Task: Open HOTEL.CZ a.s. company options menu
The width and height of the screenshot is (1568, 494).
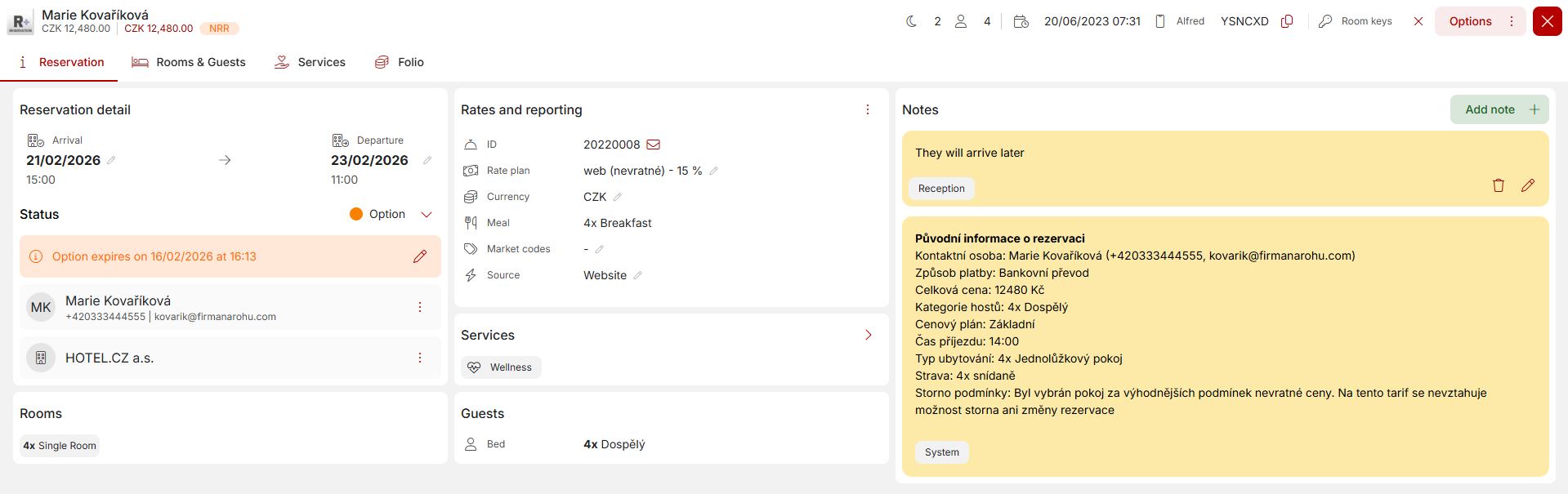Action: [x=420, y=358]
